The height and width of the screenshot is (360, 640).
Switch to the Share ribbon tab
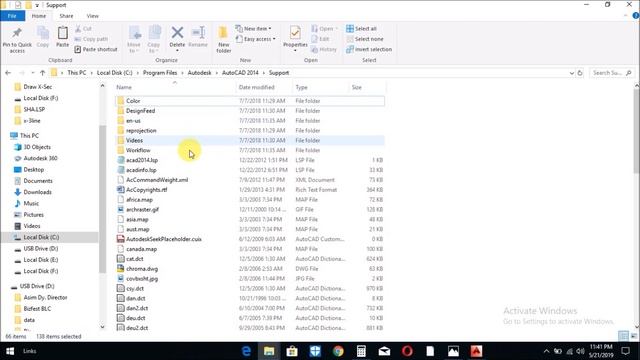coord(66,16)
